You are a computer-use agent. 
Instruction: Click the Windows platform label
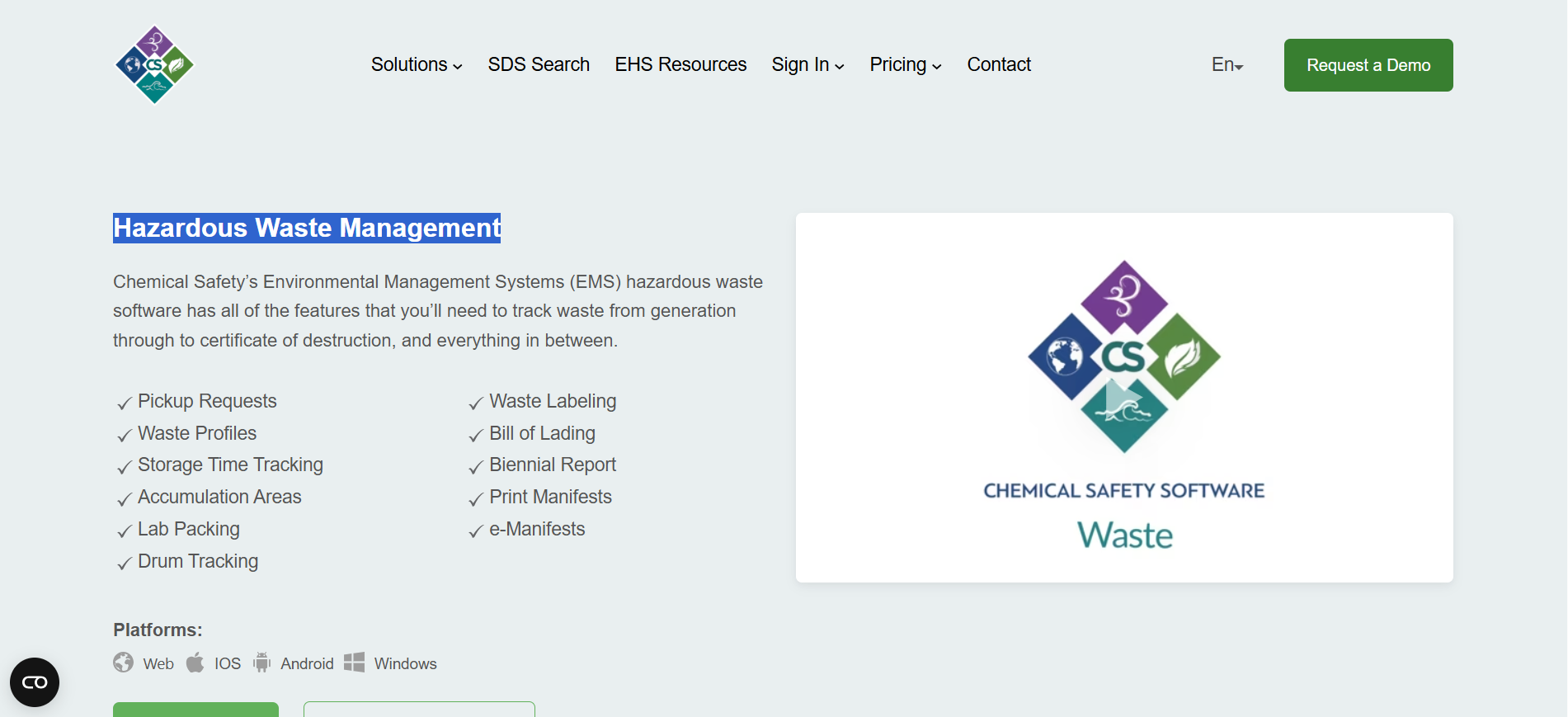405,663
